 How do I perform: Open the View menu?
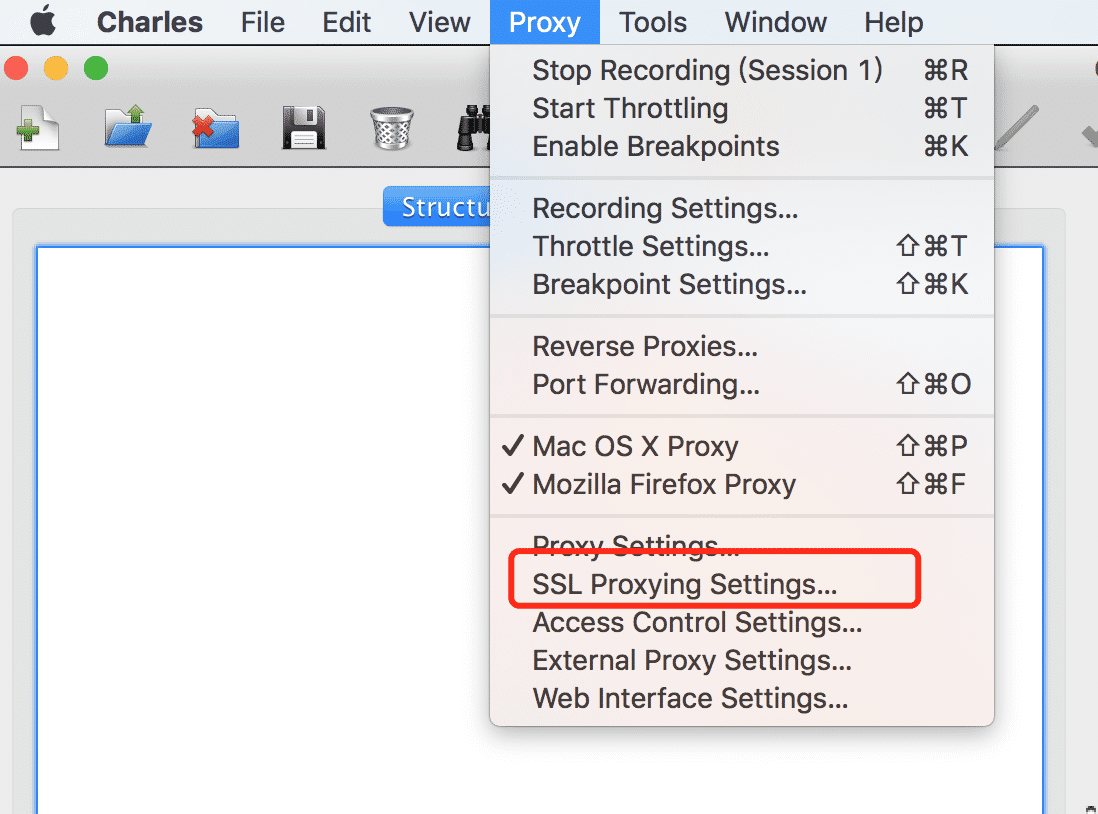[x=439, y=22]
